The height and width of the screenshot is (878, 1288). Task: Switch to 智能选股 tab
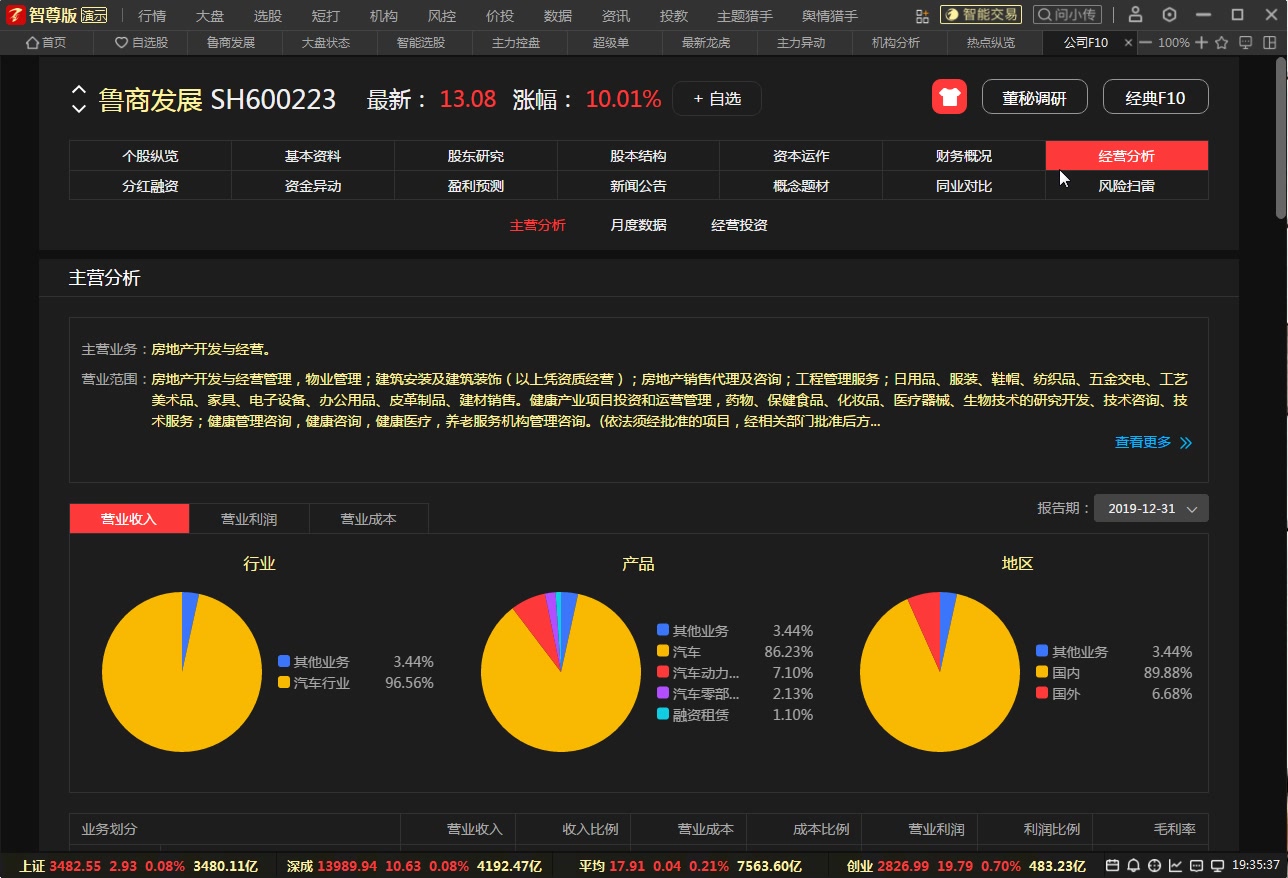pyautogui.click(x=421, y=43)
